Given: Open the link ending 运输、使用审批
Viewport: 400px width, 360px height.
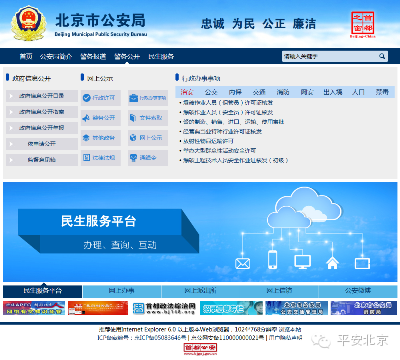Looking at the screenshot, I should click(233, 122).
